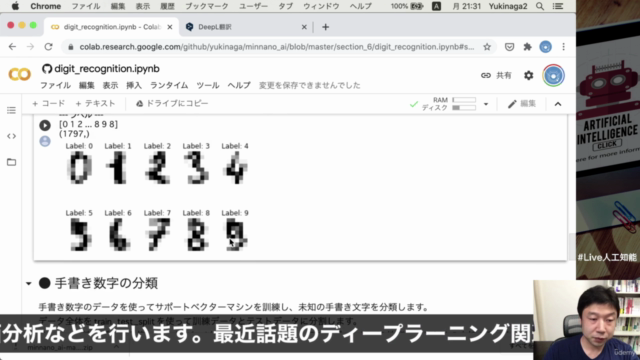Image resolution: width=640 pixels, height=360 pixels.
Task: Open the Chrome extensions puzzle icon
Action: (527, 47)
